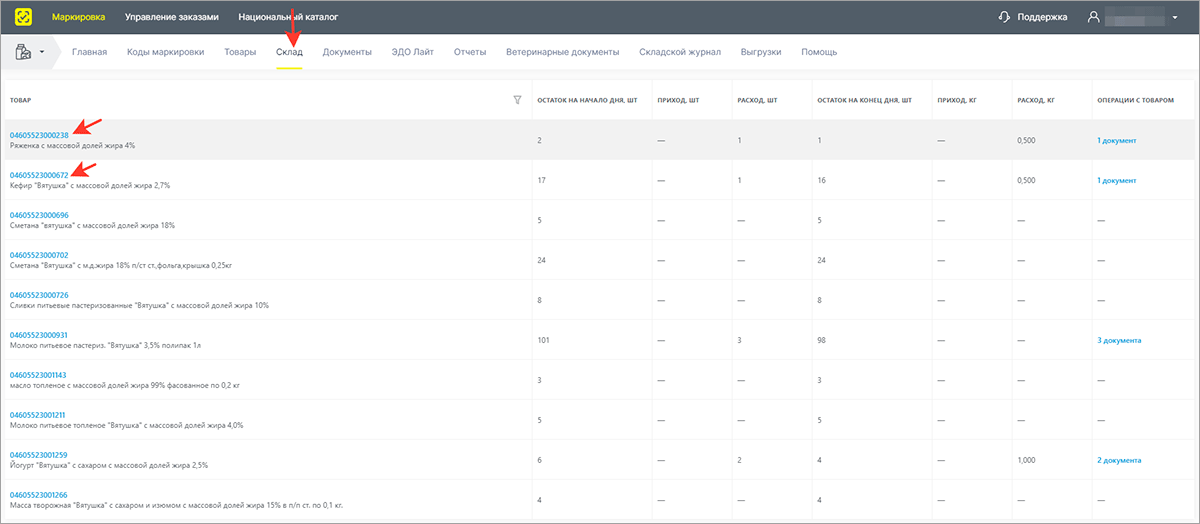The height and width of the screenshot is (524, 1200).
Task: Open the Отчеты tab
Action: [470, 52]
